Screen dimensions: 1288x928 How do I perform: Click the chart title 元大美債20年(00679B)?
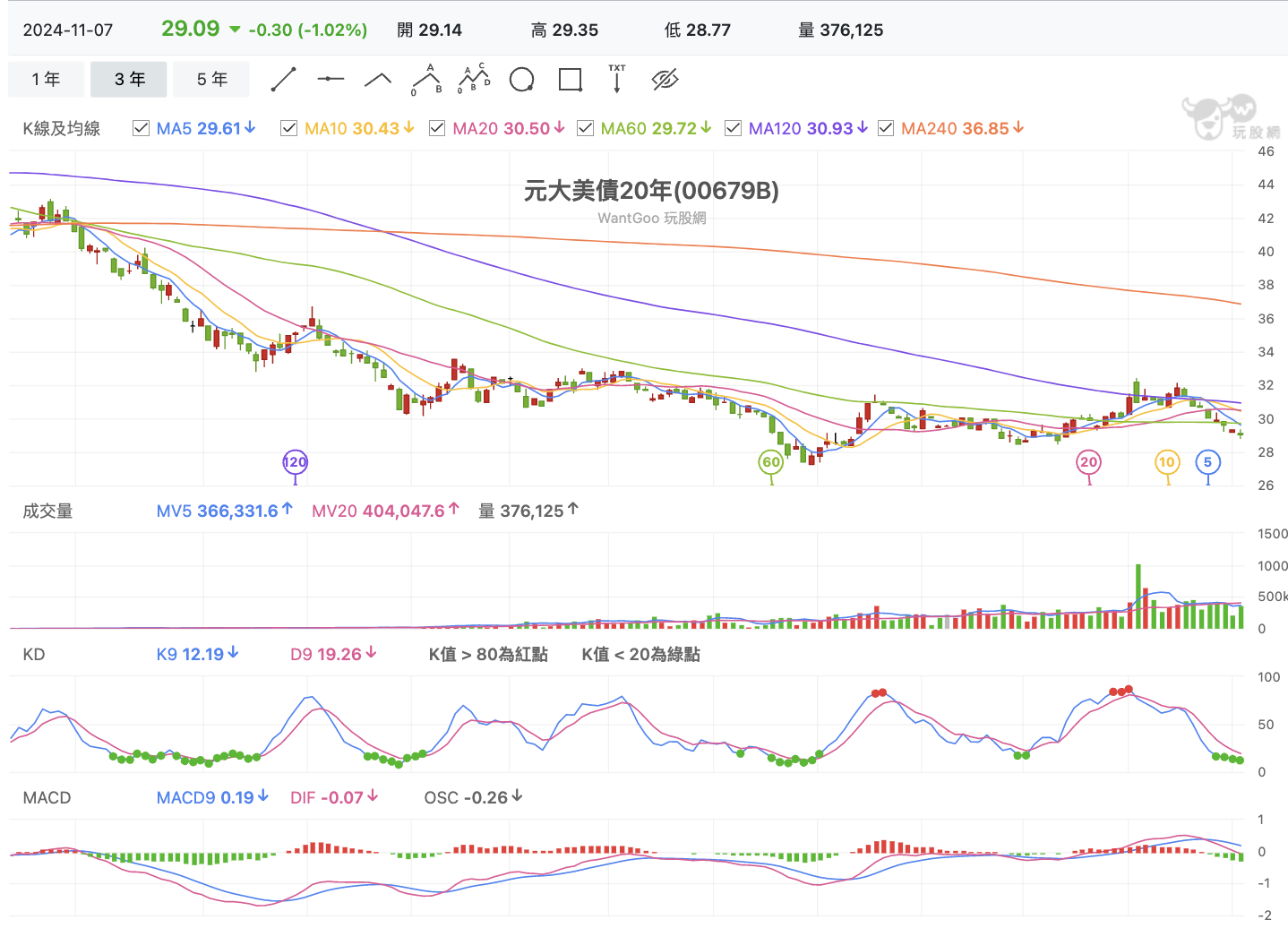point(651,191)
